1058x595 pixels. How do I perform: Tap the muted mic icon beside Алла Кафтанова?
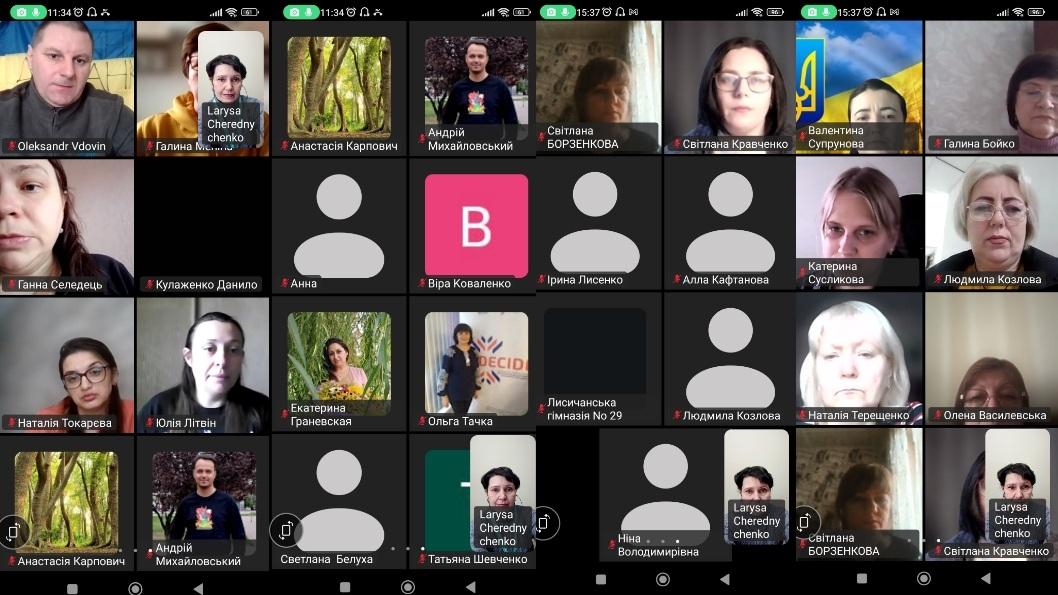[676, 280]
